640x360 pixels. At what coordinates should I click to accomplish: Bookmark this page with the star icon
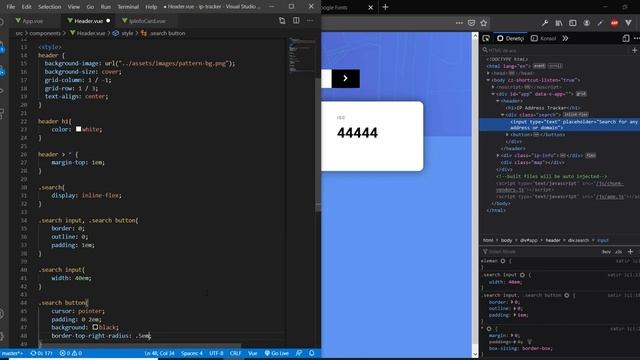484,23
